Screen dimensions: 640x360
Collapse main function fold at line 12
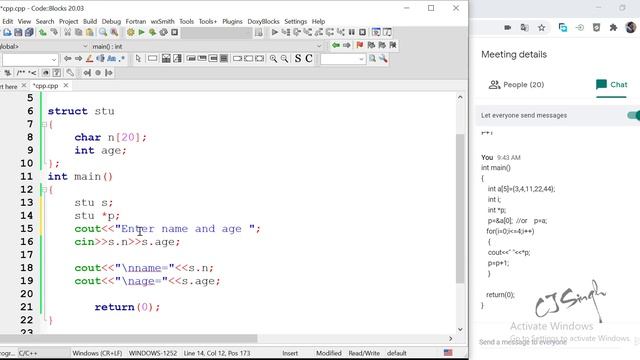(44, 189)
